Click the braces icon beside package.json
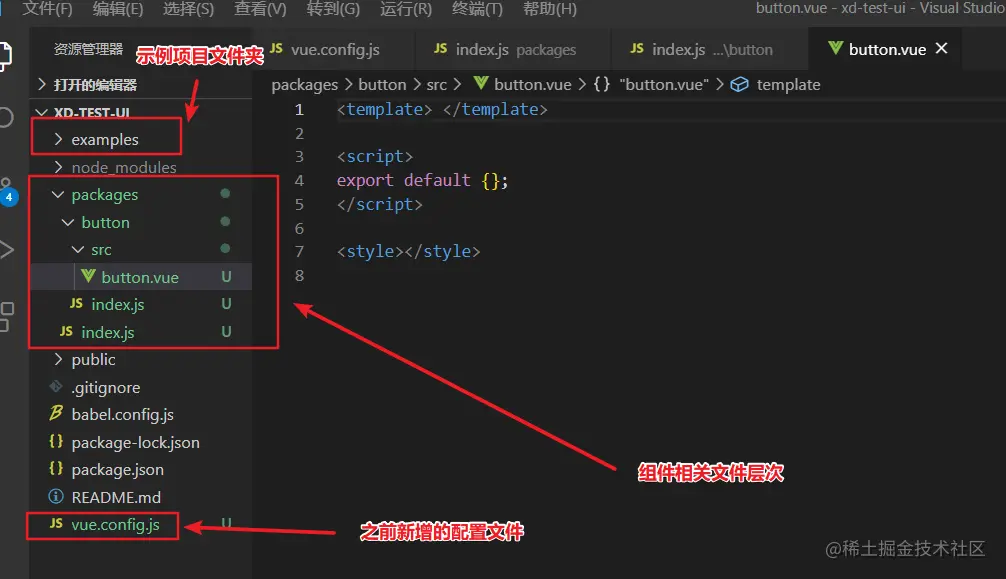1006x579 pixels. point(56,469)
